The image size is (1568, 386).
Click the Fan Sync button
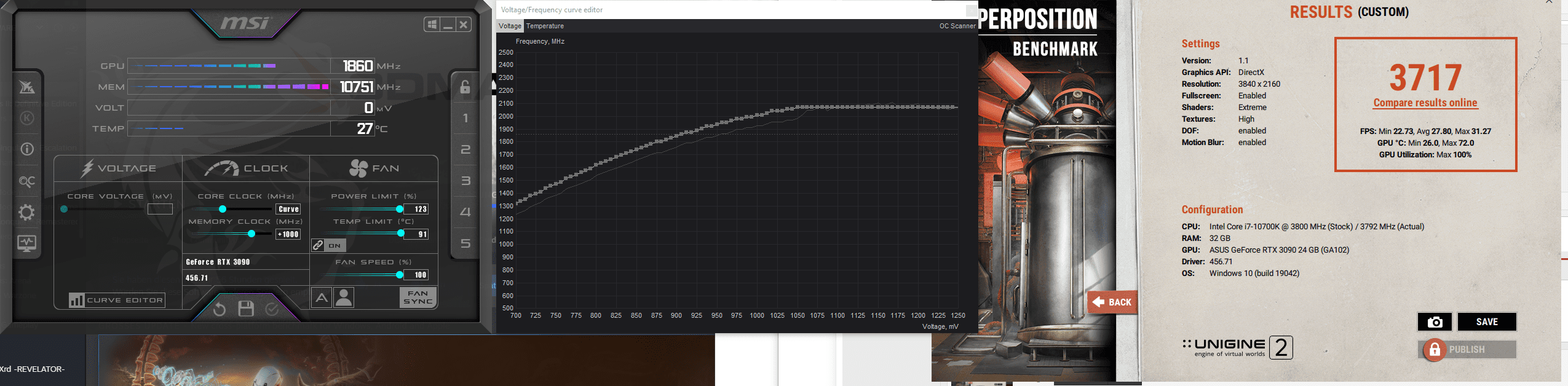(418, 297)
